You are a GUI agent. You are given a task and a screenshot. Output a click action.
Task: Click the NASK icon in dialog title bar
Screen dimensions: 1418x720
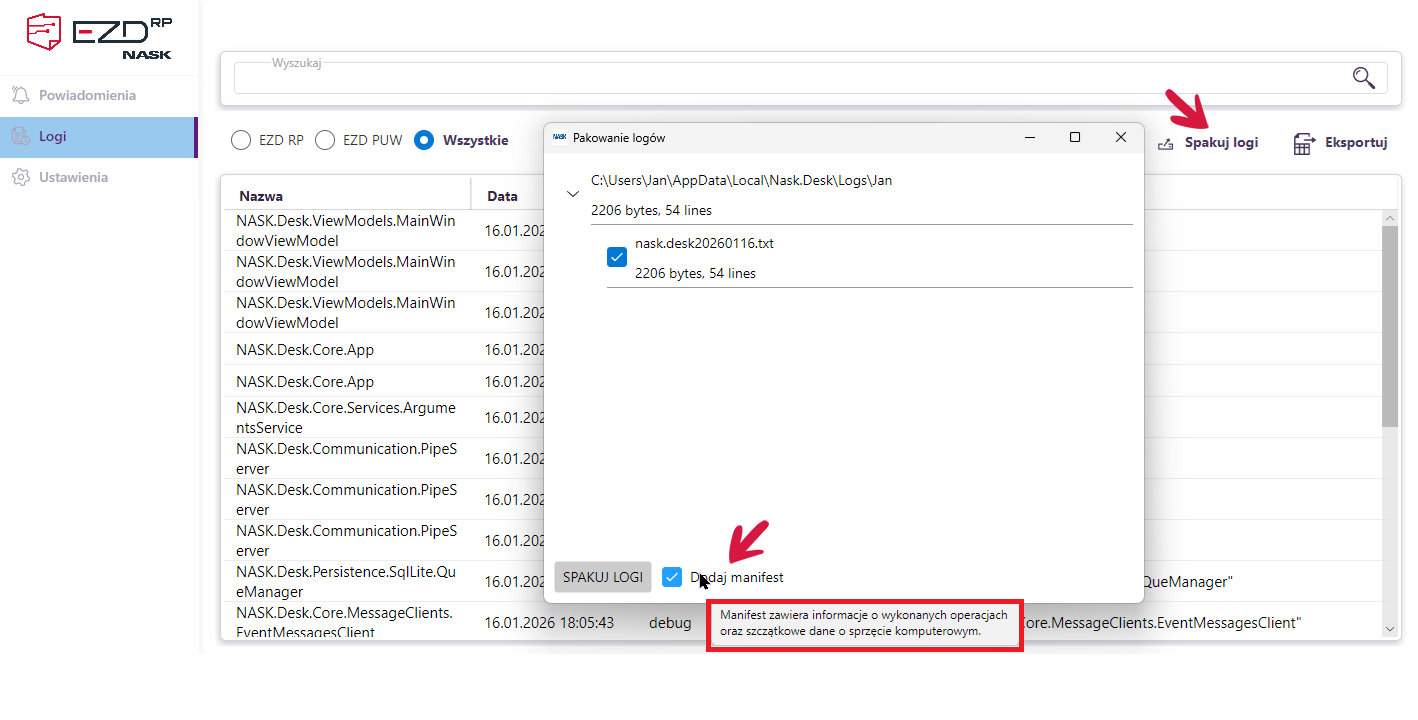click(x=559, y=138)
